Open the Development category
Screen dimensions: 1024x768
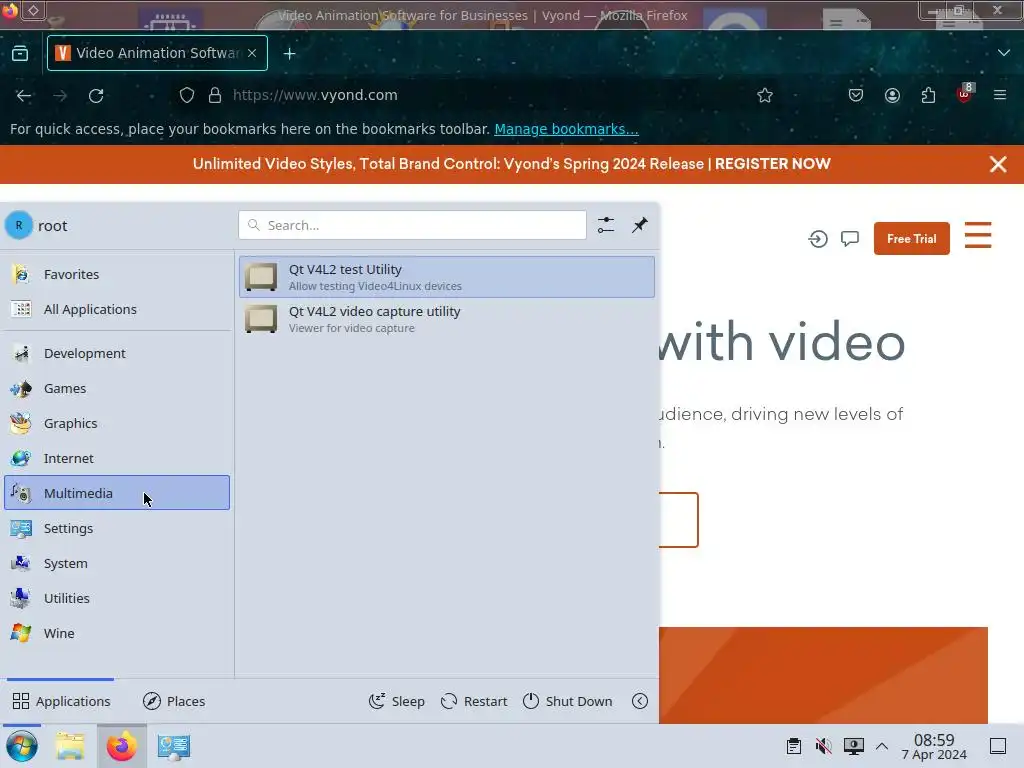(x=117, y=353)
